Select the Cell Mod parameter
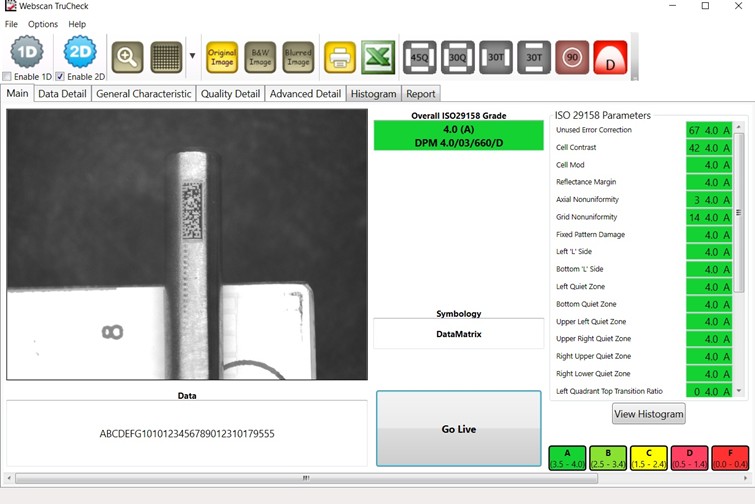This screenshot has height=504, width=755. tap(643, 165)
